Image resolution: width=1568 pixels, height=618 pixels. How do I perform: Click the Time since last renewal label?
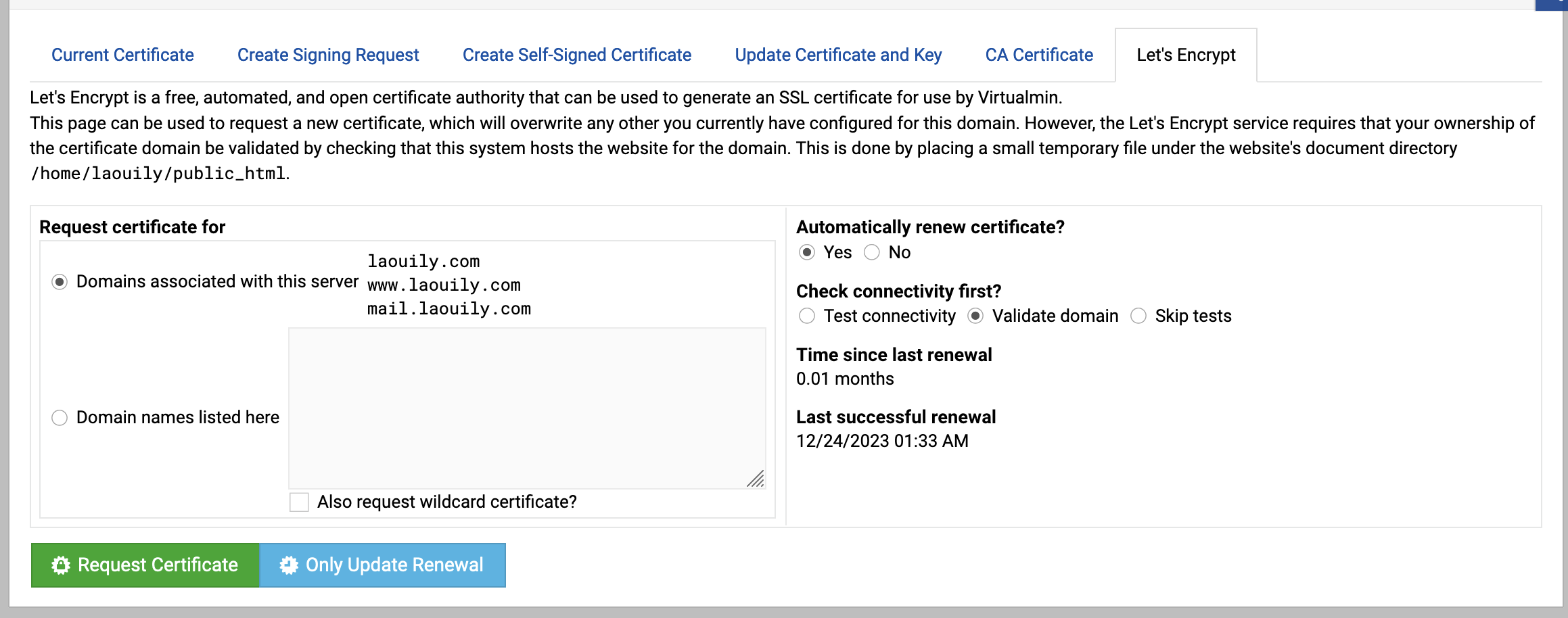tap(894, 355)
